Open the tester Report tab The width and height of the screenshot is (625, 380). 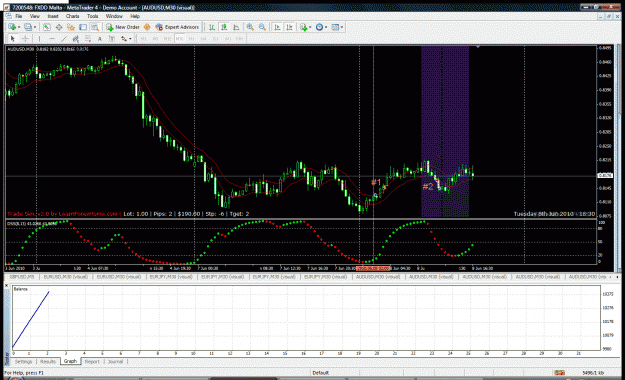coord(92,362)
